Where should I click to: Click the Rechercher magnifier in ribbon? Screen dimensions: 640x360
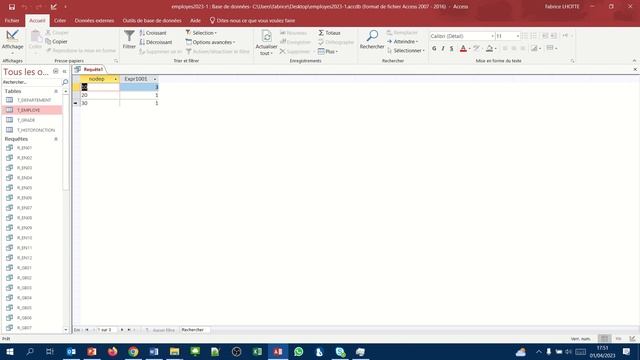[372, 36]
